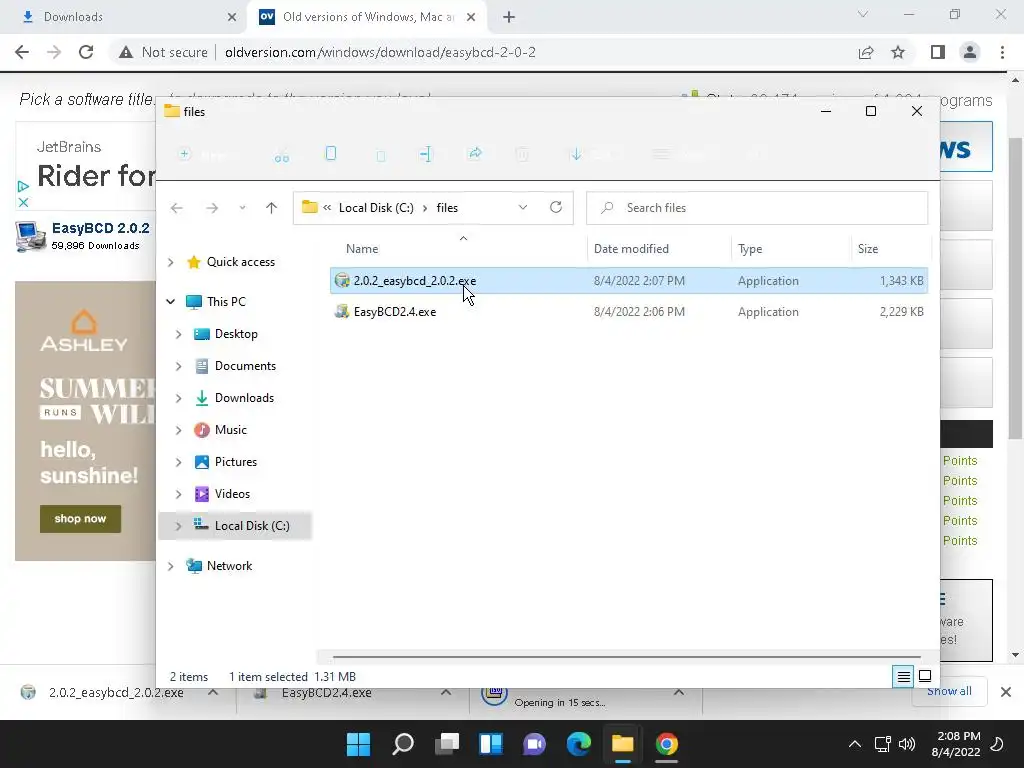This screenshot has width=1024, height=768.
Task: Open recent locations dropdown in Explorer
Action: pos(242,208)
